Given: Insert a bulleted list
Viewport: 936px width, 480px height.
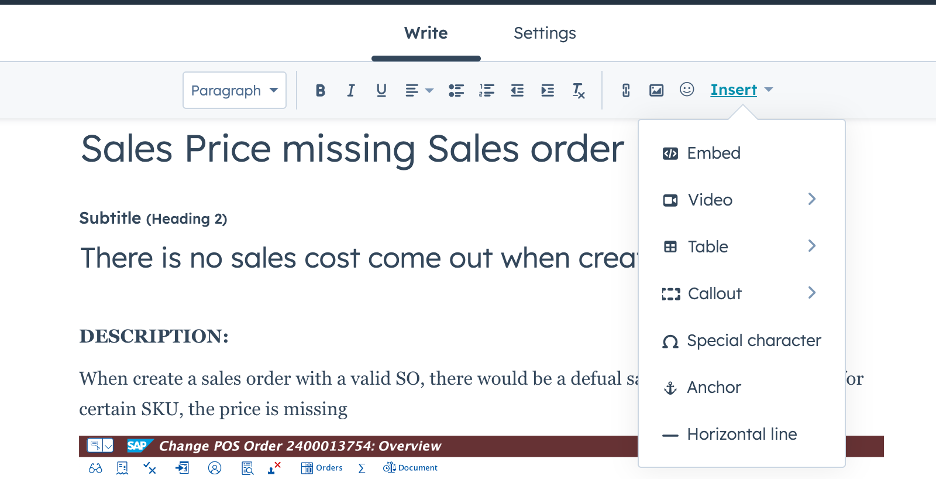Looking at the screenshot, I should tap(456, 90).
